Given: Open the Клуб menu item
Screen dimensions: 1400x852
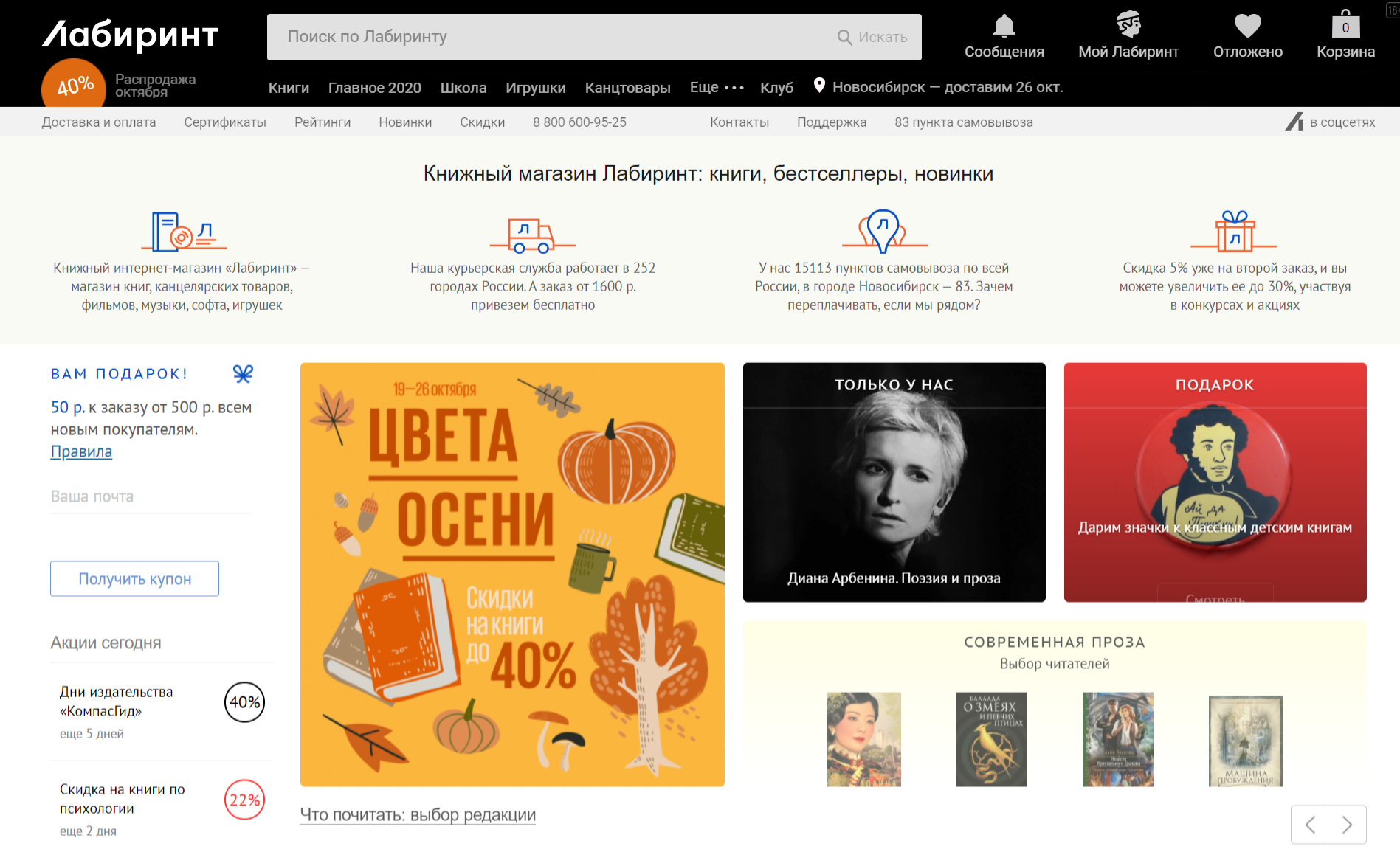Looking at the screenshot, I should 776,88.
